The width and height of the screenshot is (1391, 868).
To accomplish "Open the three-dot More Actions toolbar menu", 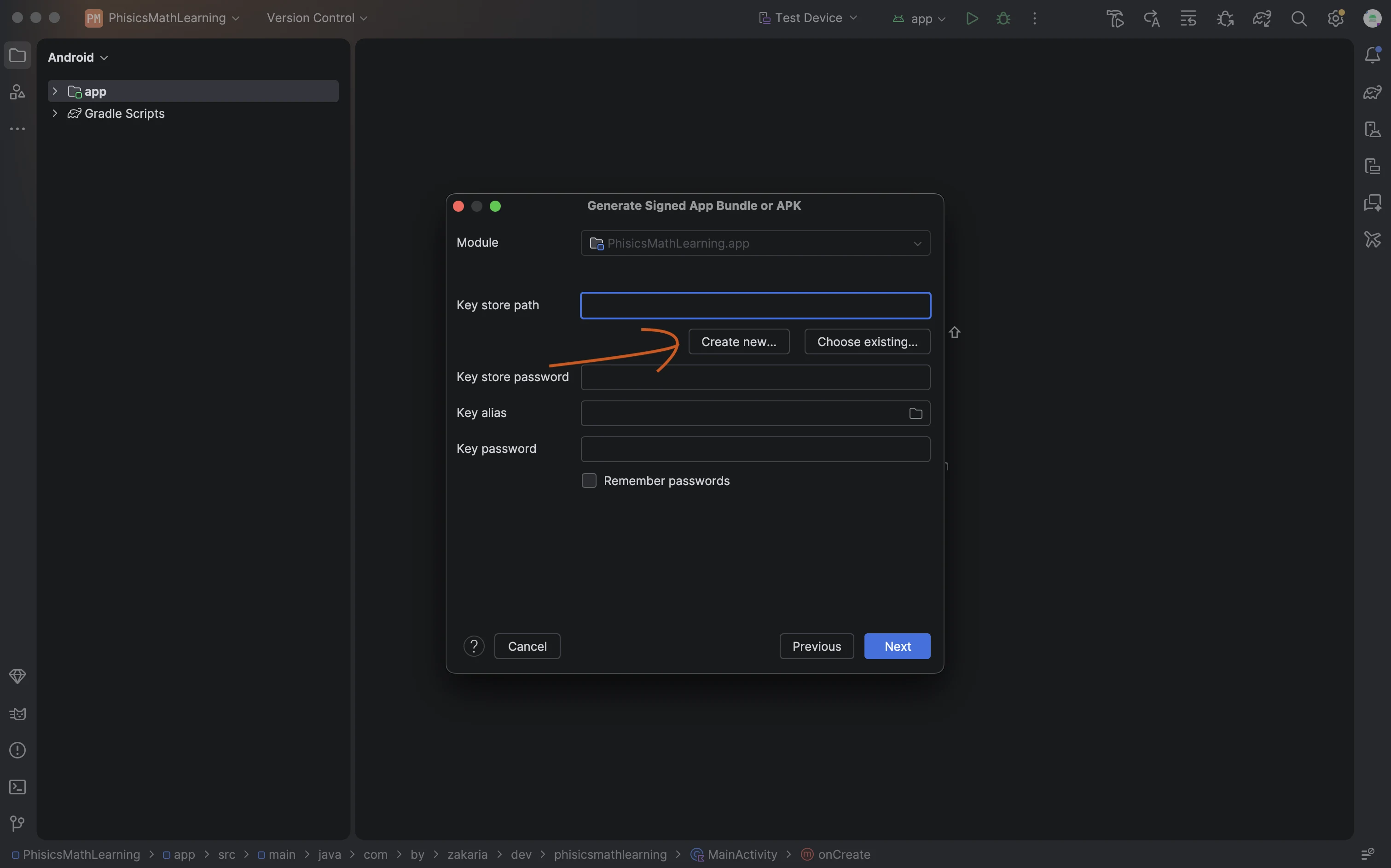I will 1034,18.
